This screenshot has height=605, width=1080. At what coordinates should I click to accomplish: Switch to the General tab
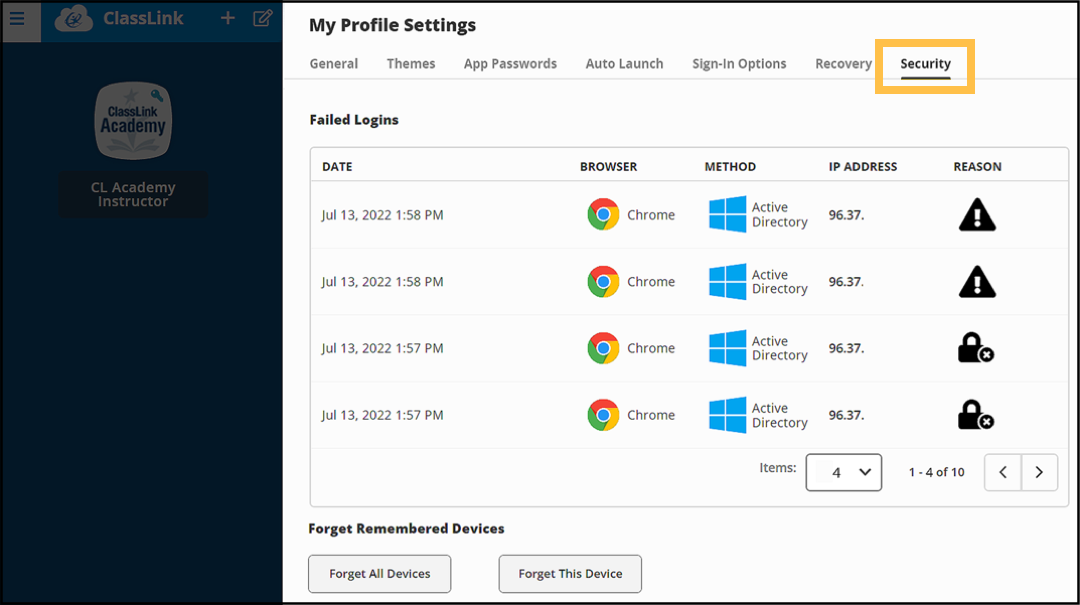point(333,63)
